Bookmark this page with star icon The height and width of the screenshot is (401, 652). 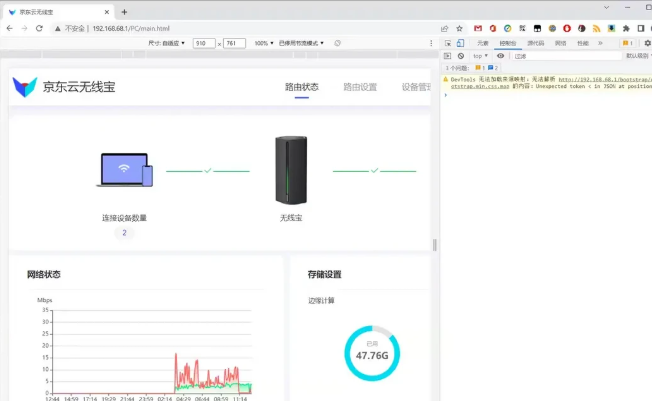point(459,28)
